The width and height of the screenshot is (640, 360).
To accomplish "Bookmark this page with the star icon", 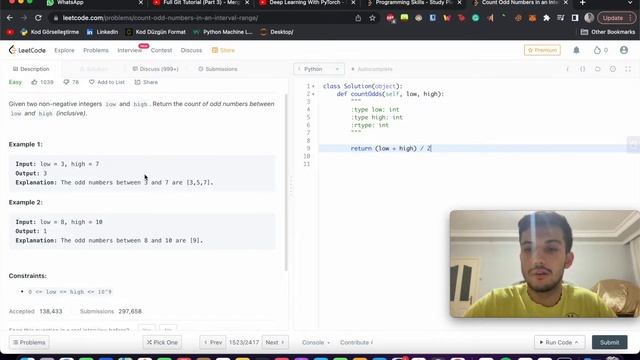I will coord(372,18).
